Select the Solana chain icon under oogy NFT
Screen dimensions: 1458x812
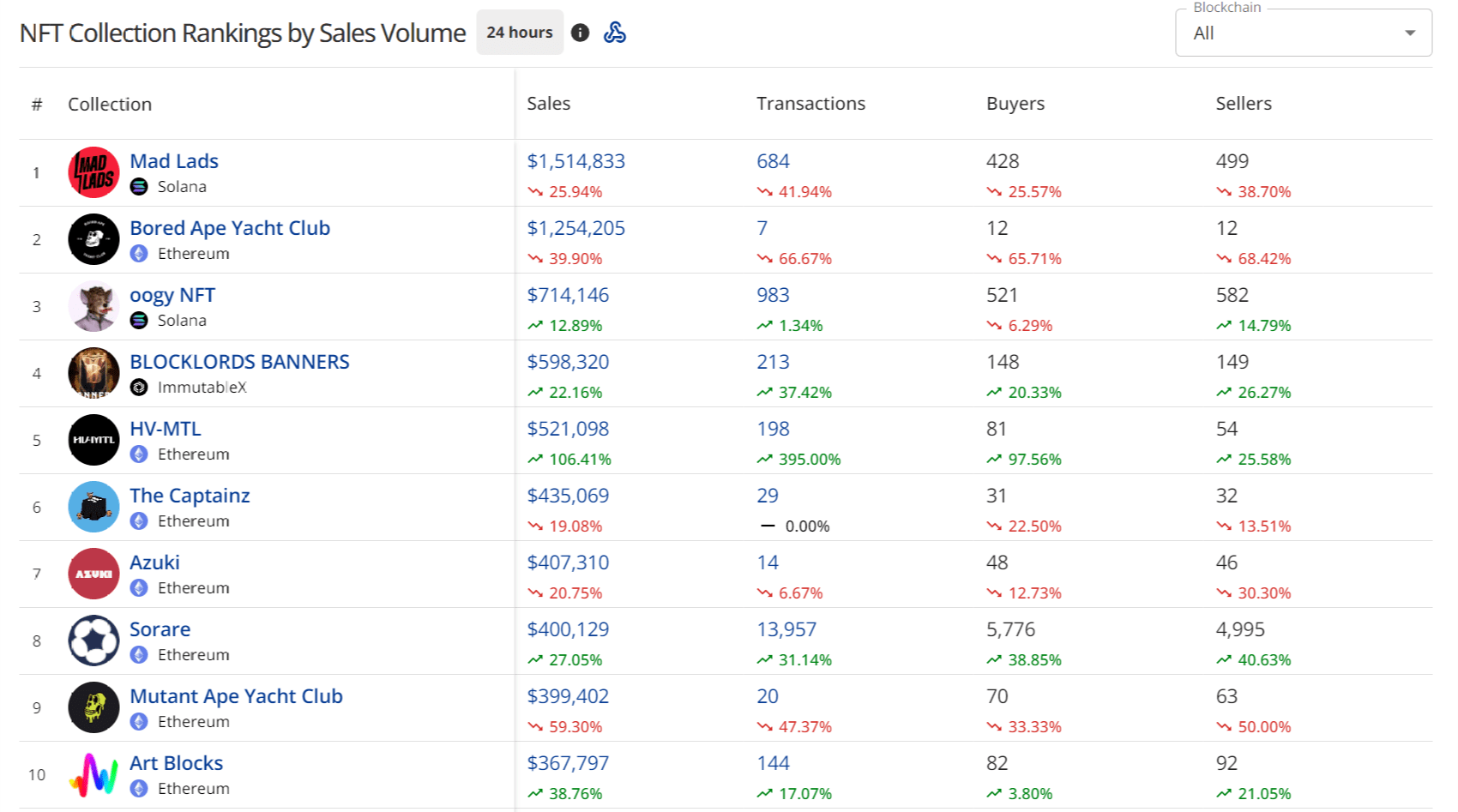[140, 321]
